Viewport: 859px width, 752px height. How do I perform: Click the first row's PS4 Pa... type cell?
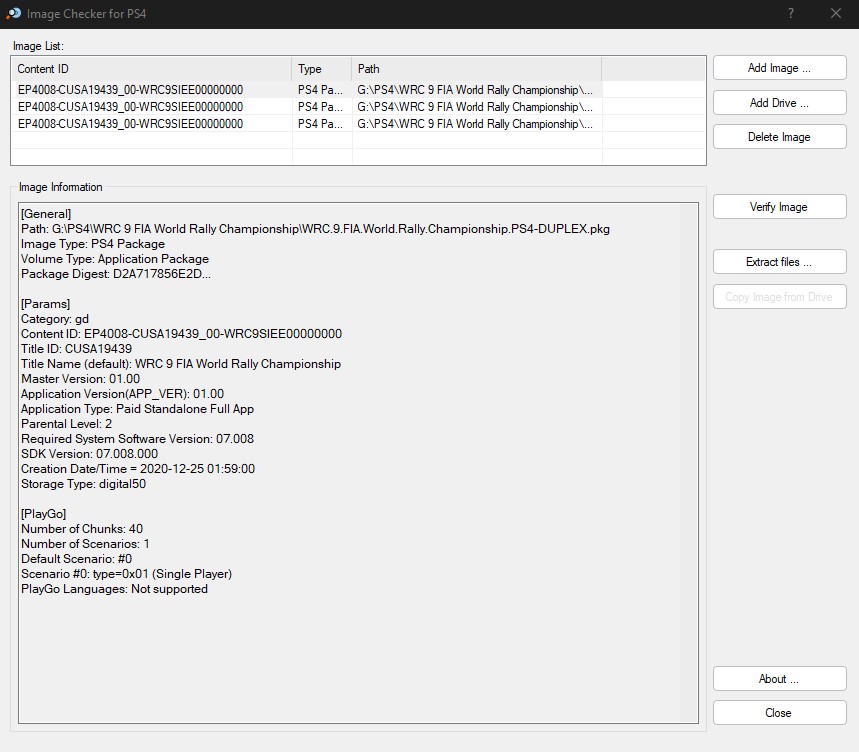pyautogui.click(x=320, y=90)
